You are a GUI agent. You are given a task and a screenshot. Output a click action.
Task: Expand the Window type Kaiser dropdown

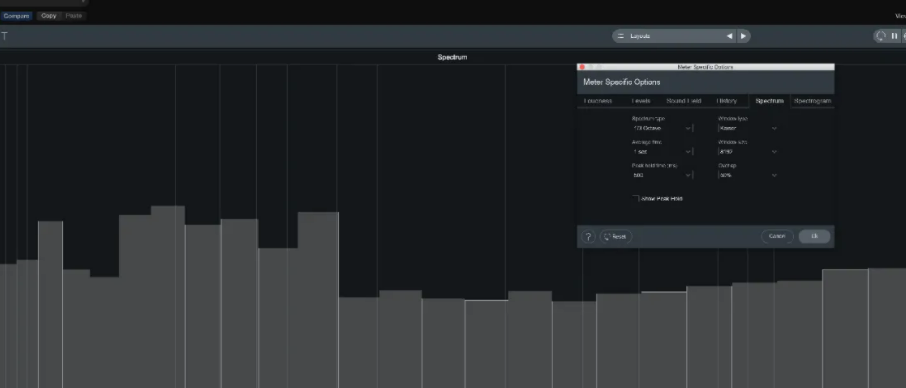click(748, 128)
